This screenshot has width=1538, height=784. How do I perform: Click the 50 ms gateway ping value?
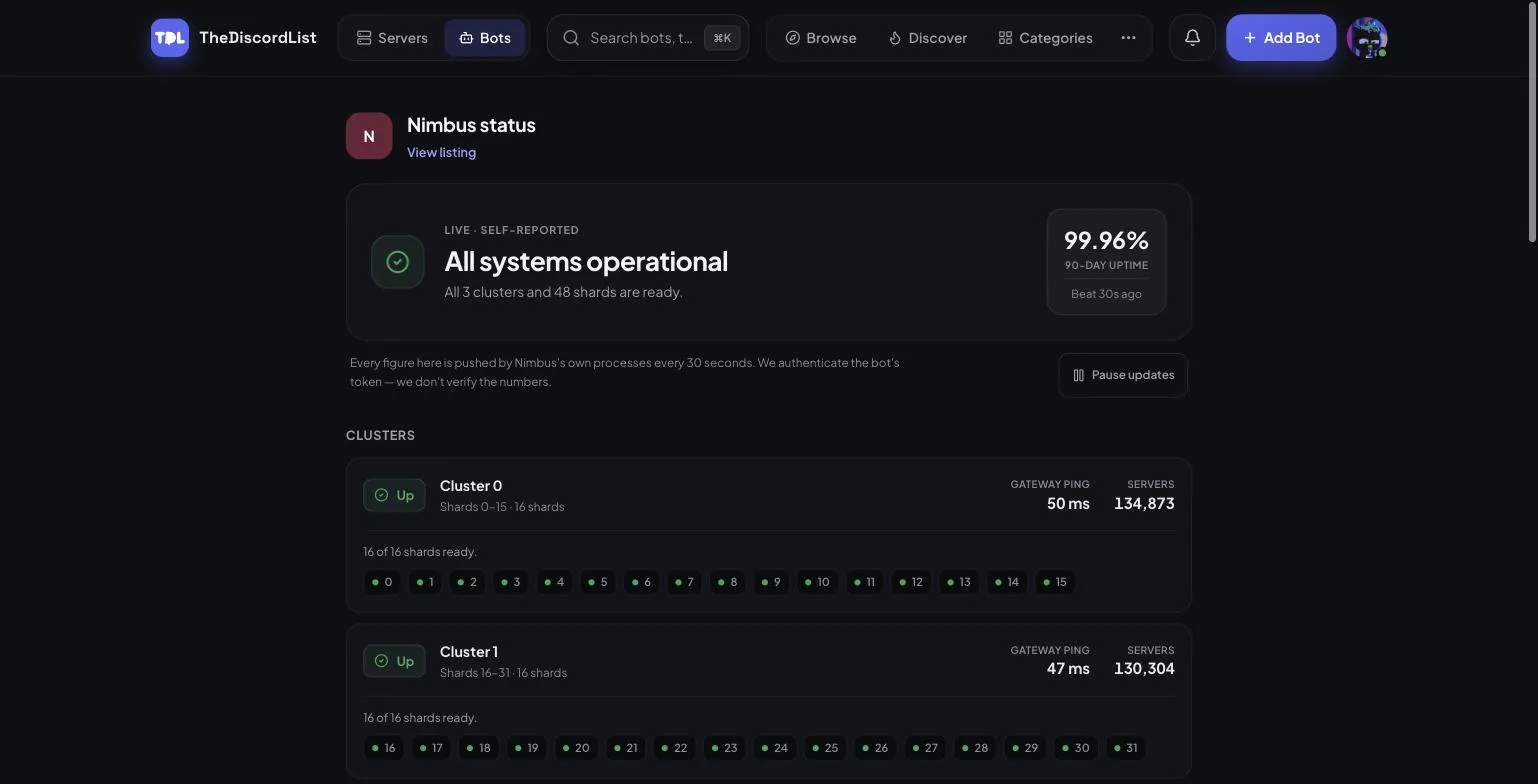click(x=1068, y=503)
